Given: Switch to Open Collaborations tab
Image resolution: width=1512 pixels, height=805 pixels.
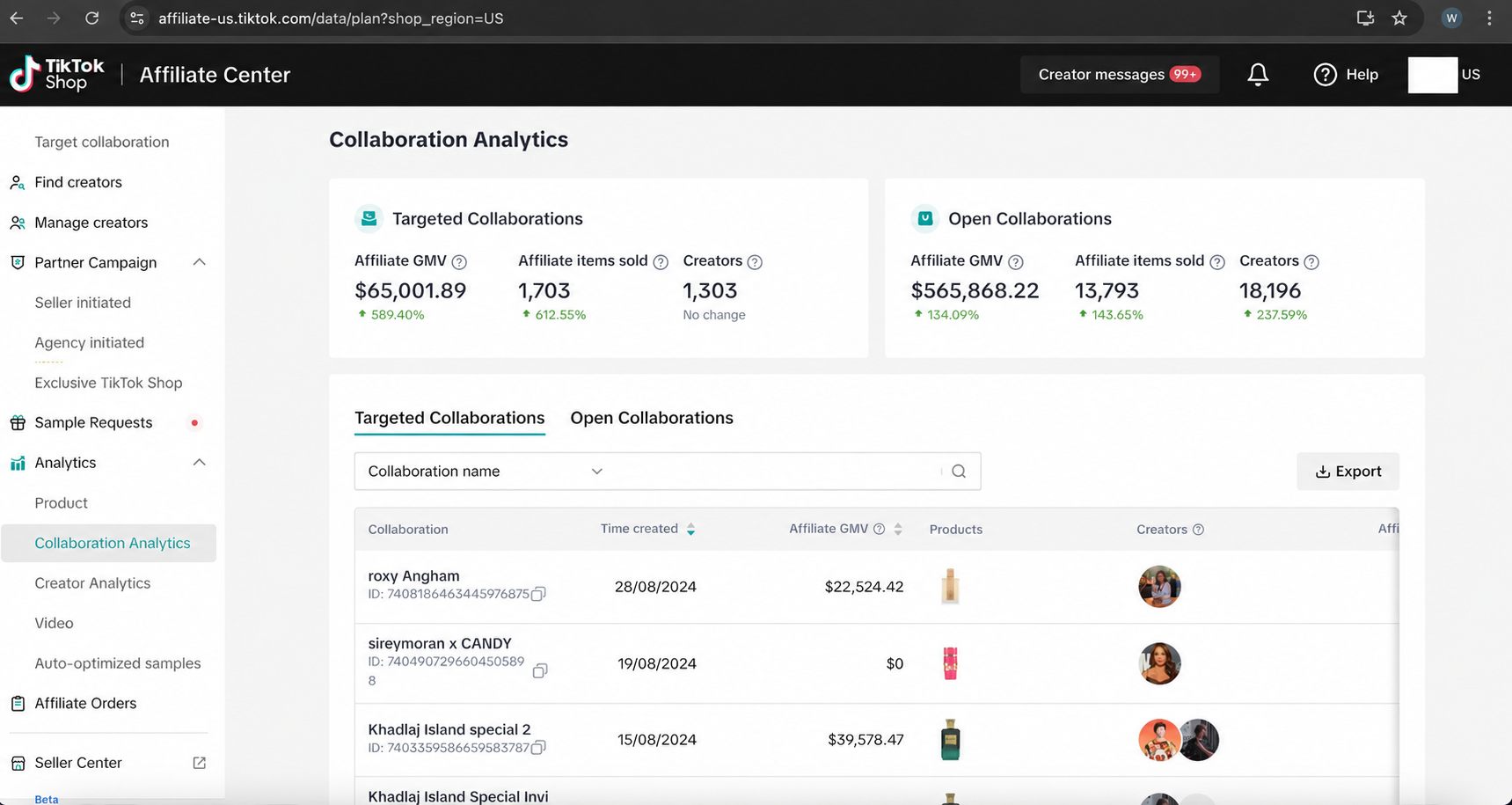Looking at the screenshot, I should [x=652, y=418].
